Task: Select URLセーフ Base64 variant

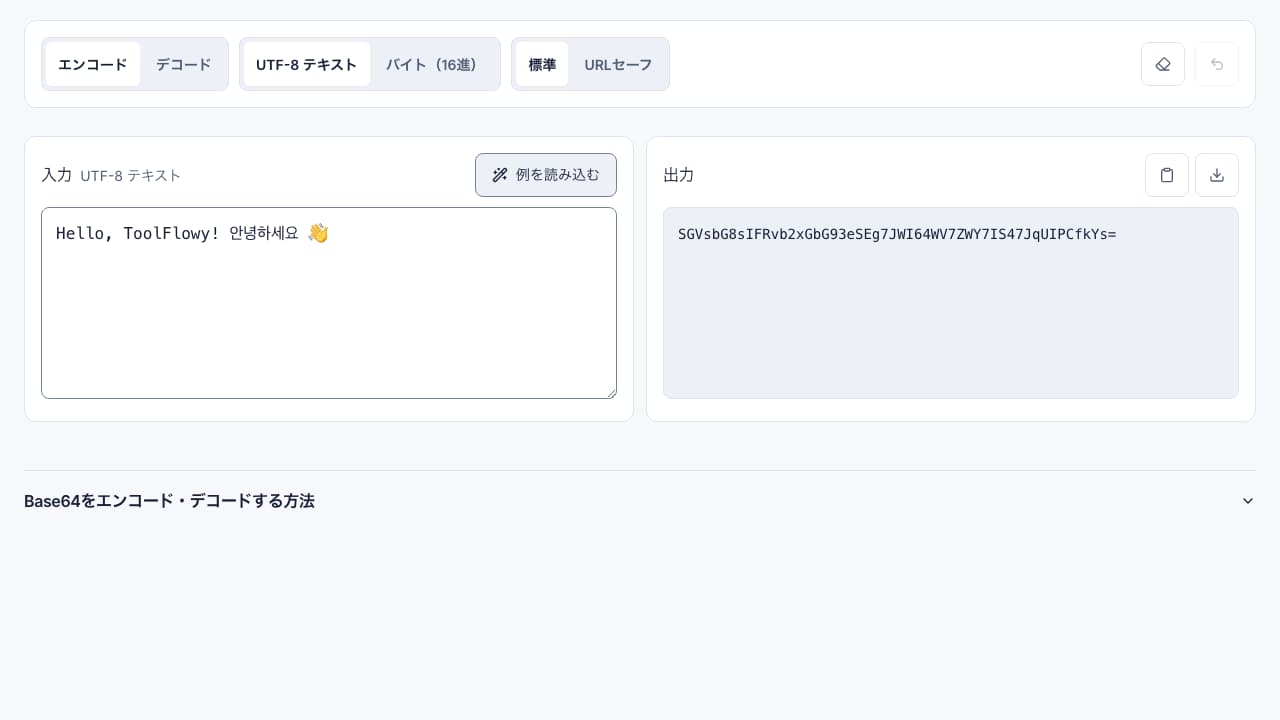Action: pyautogui.click(x=618, y=64)
